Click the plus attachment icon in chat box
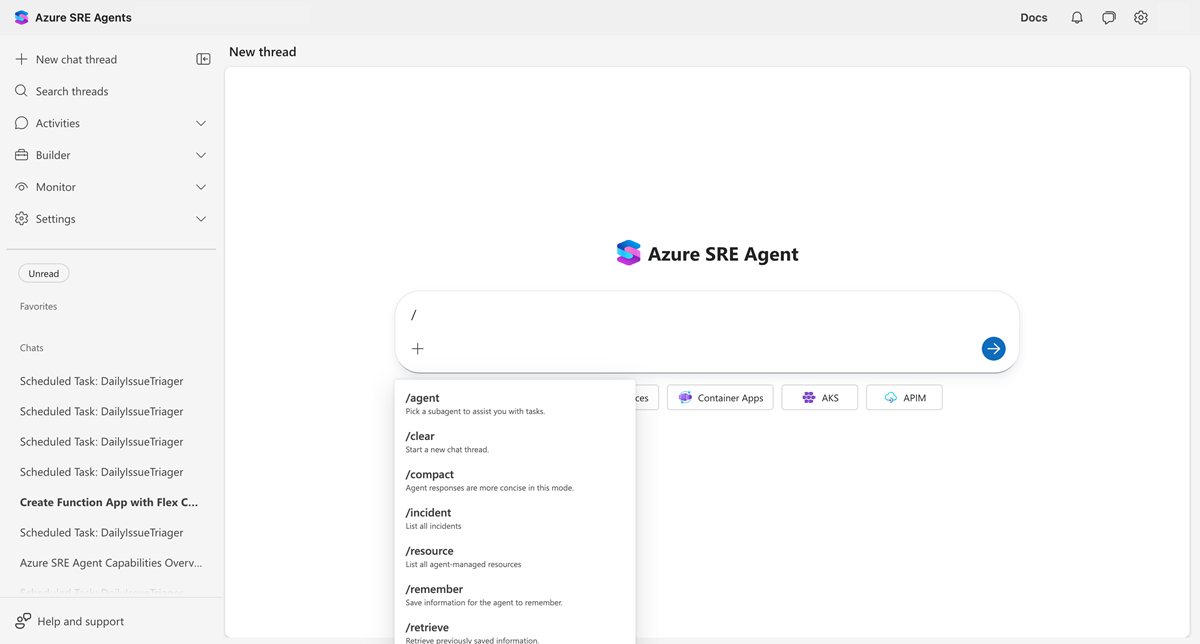 click(x=418, y=348)
